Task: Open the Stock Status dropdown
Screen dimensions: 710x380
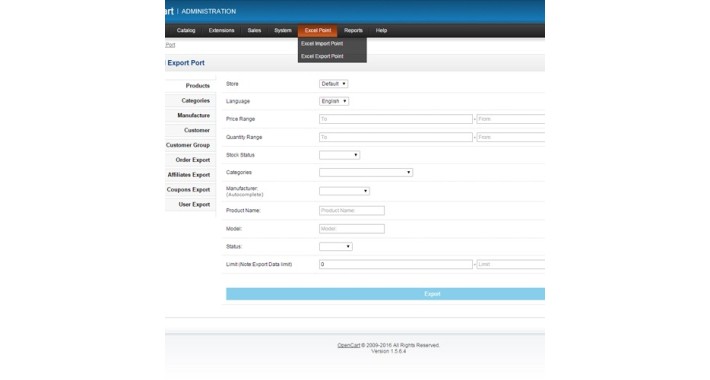Action: [340, 155]
